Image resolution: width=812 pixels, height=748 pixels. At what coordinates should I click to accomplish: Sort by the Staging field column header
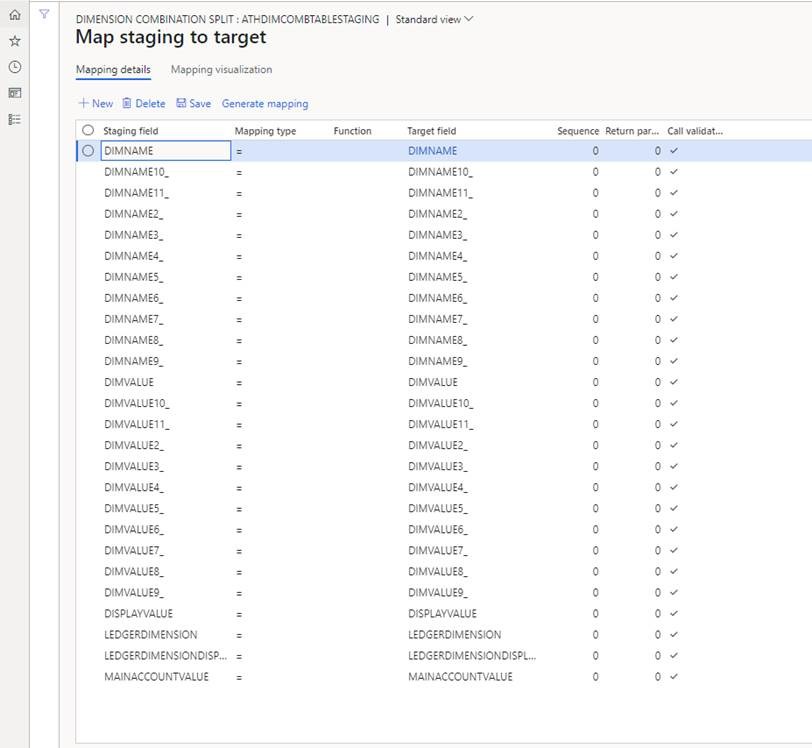[x=131, y=131]
